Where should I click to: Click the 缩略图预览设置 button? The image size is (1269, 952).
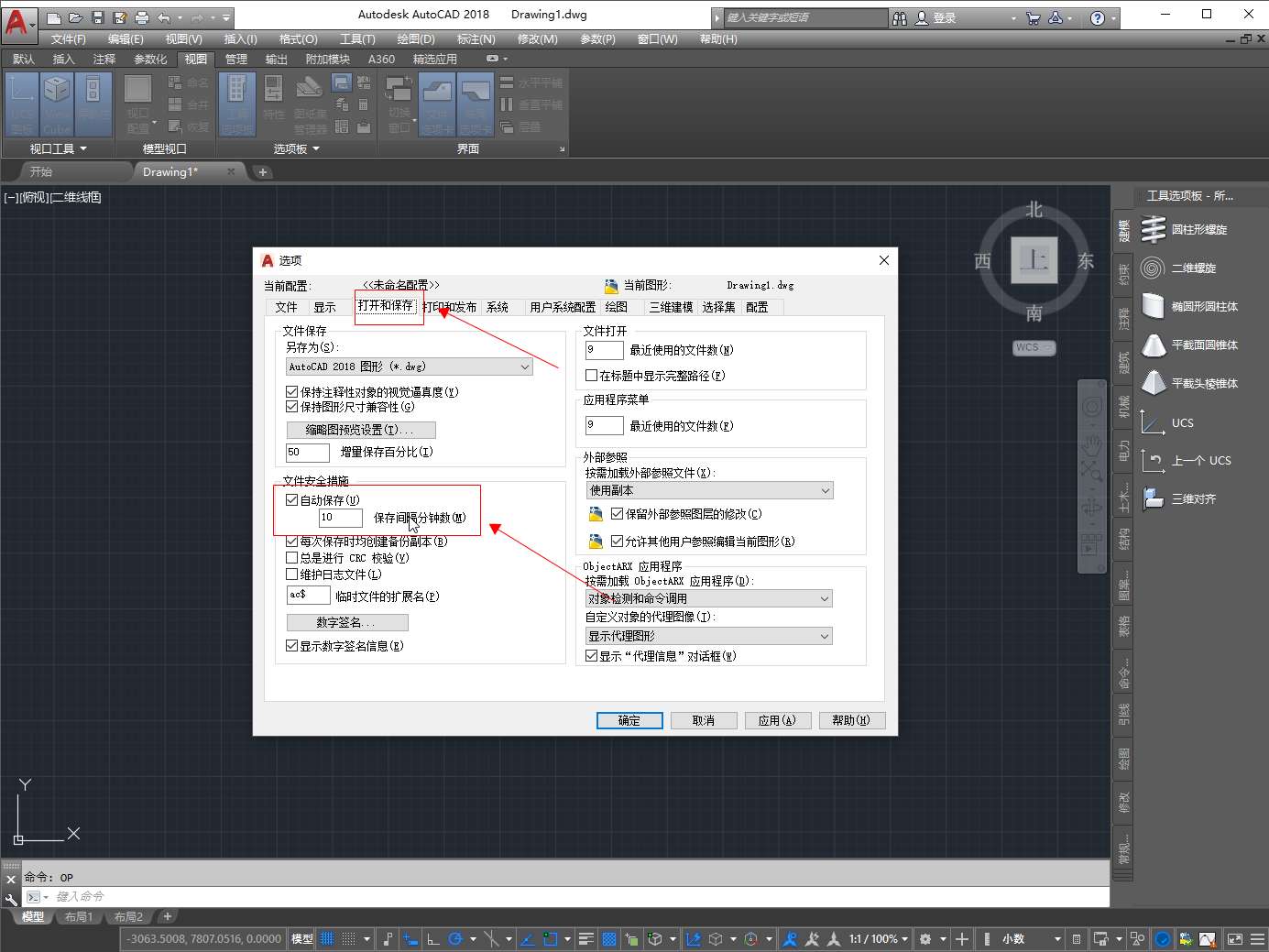click(x=361, y=430)
